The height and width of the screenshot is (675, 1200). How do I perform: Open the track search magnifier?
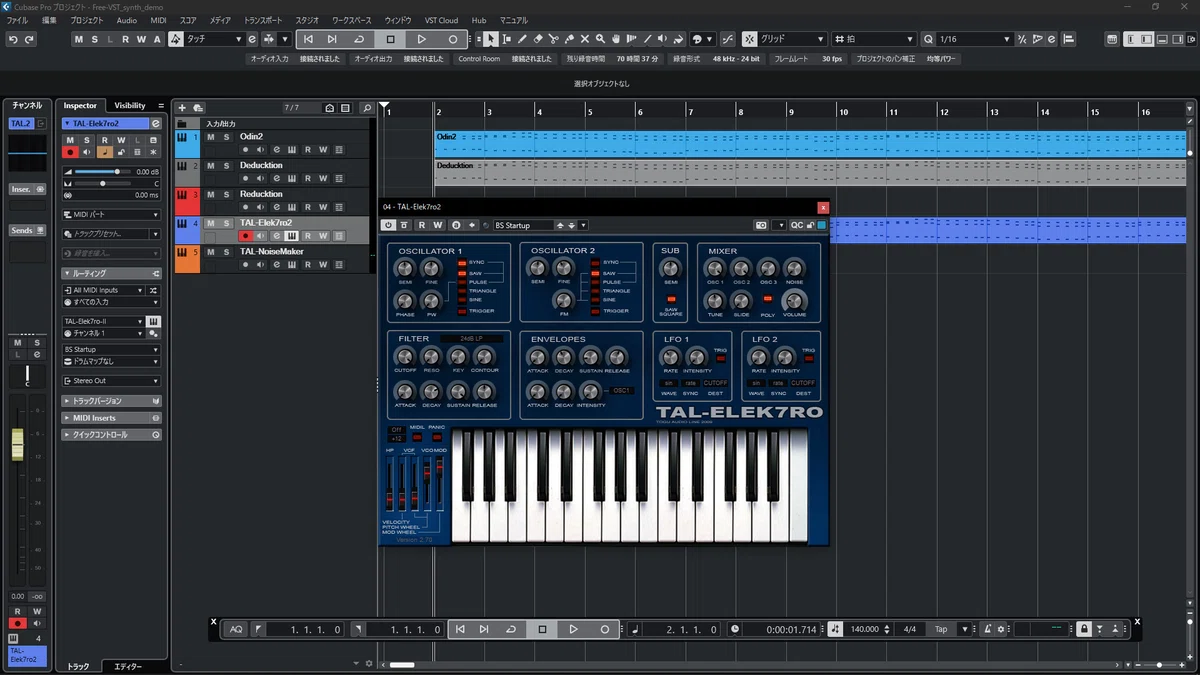[x=366, y=108]
